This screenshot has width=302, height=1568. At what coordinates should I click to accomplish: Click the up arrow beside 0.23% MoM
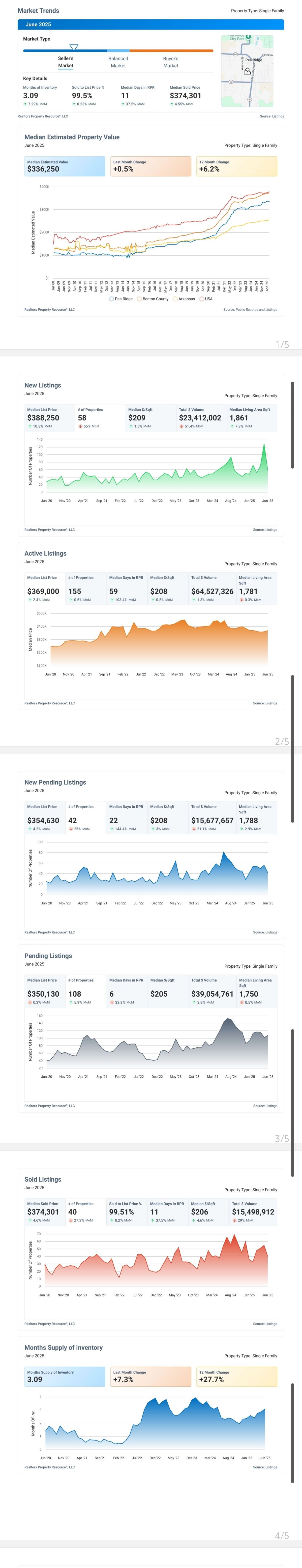coord(74,104)
